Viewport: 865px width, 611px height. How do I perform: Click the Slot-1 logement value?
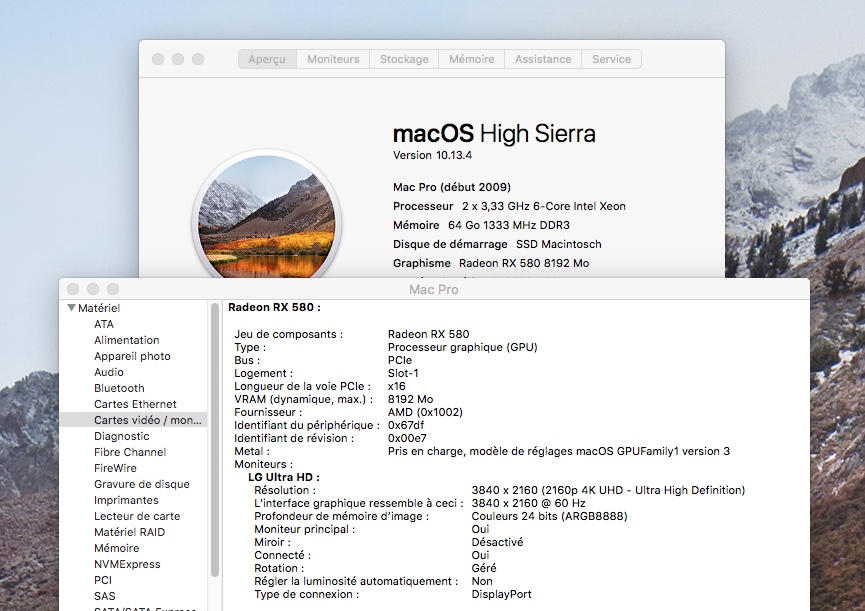tap(403, 373)
